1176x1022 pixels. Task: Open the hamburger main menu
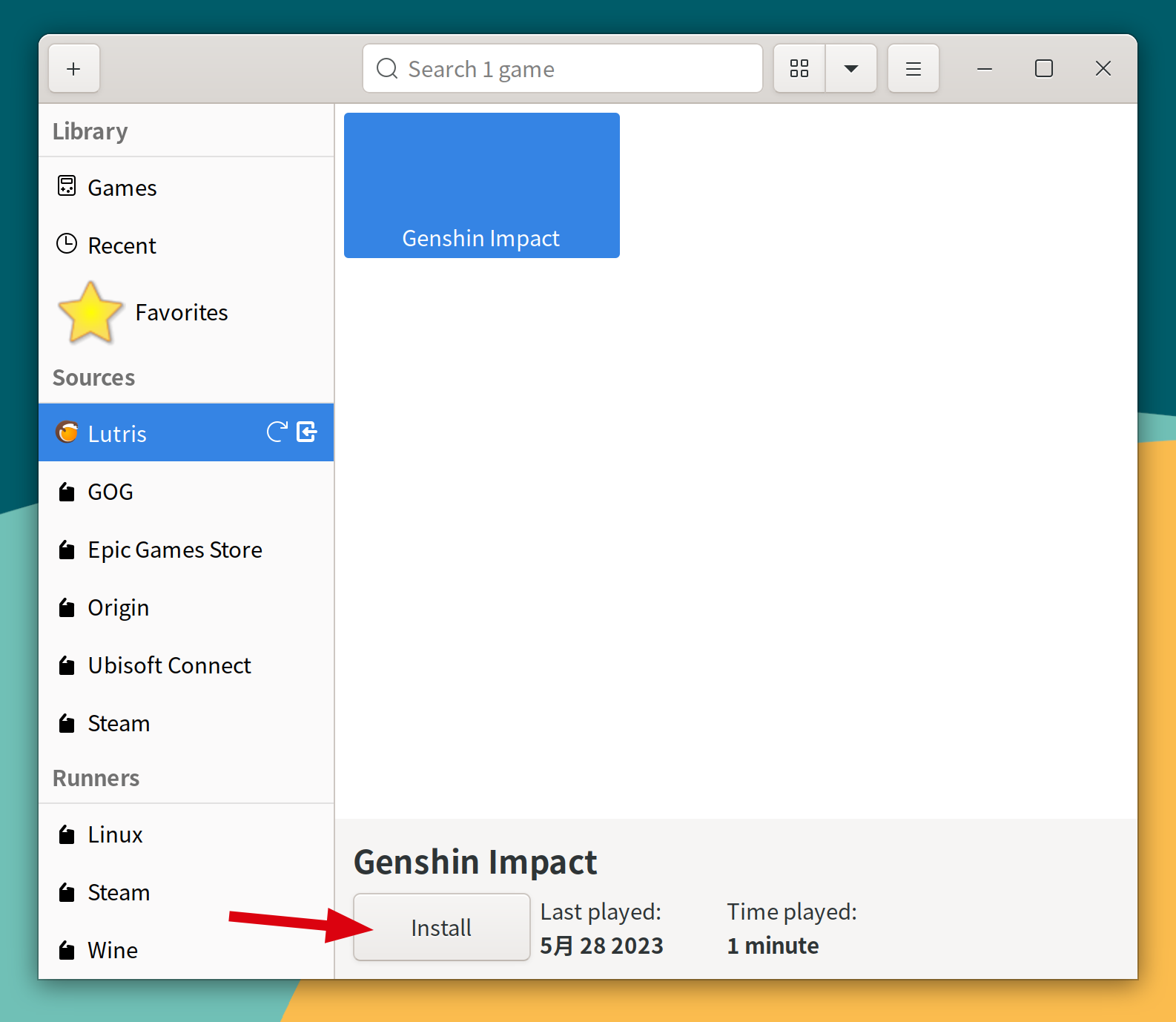coord(914,69)
